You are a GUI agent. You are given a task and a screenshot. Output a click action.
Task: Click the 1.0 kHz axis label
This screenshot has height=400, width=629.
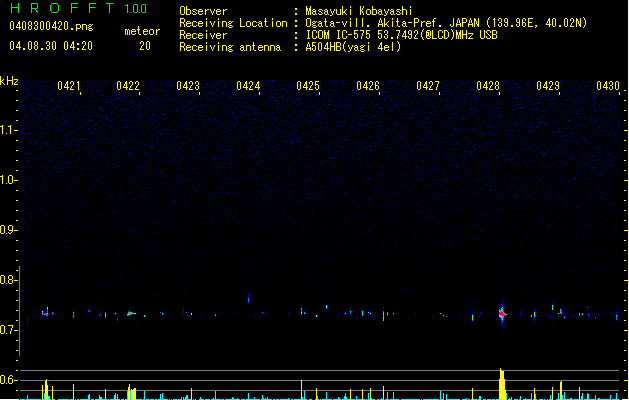click(x=8, y=180)
